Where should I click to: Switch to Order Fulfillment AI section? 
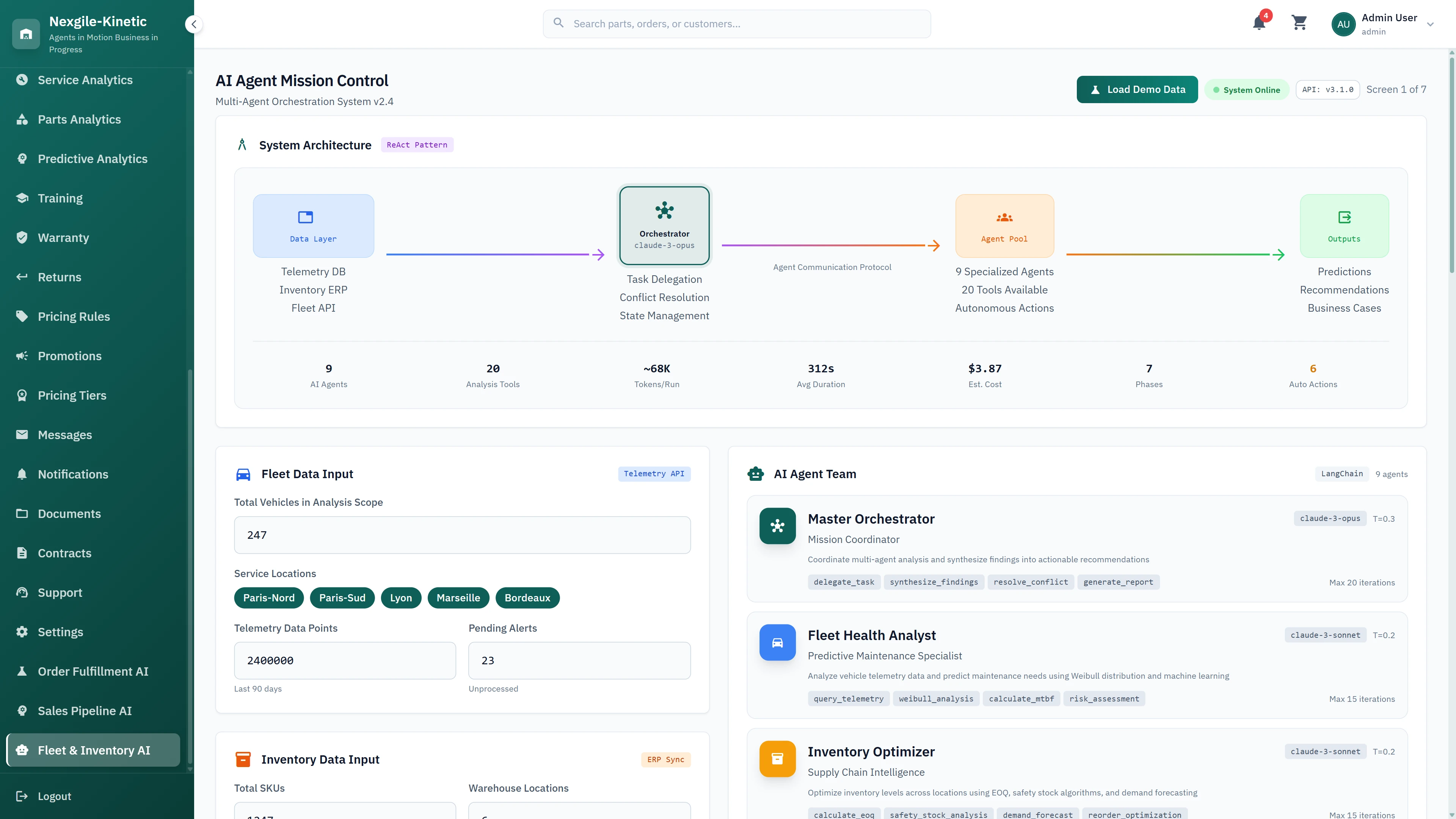[x=93, y=671]
